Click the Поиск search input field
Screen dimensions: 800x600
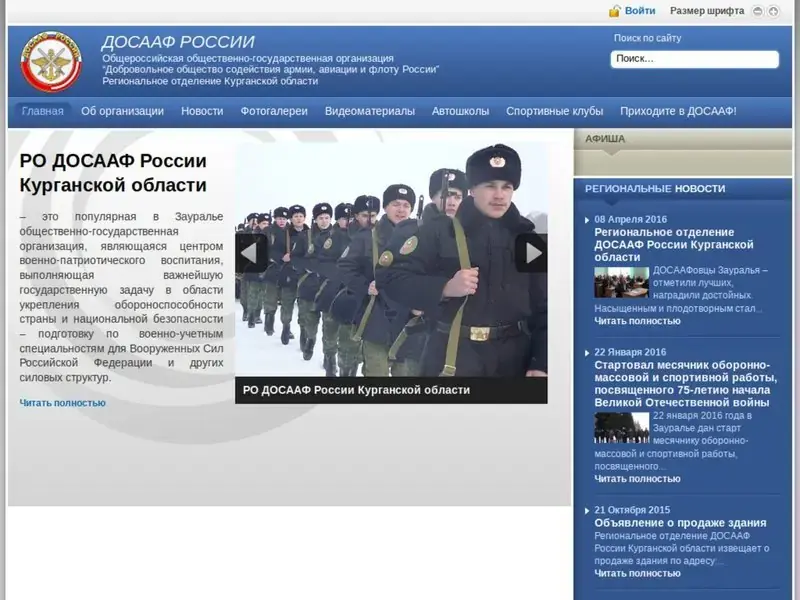click(x=694, y=59)
